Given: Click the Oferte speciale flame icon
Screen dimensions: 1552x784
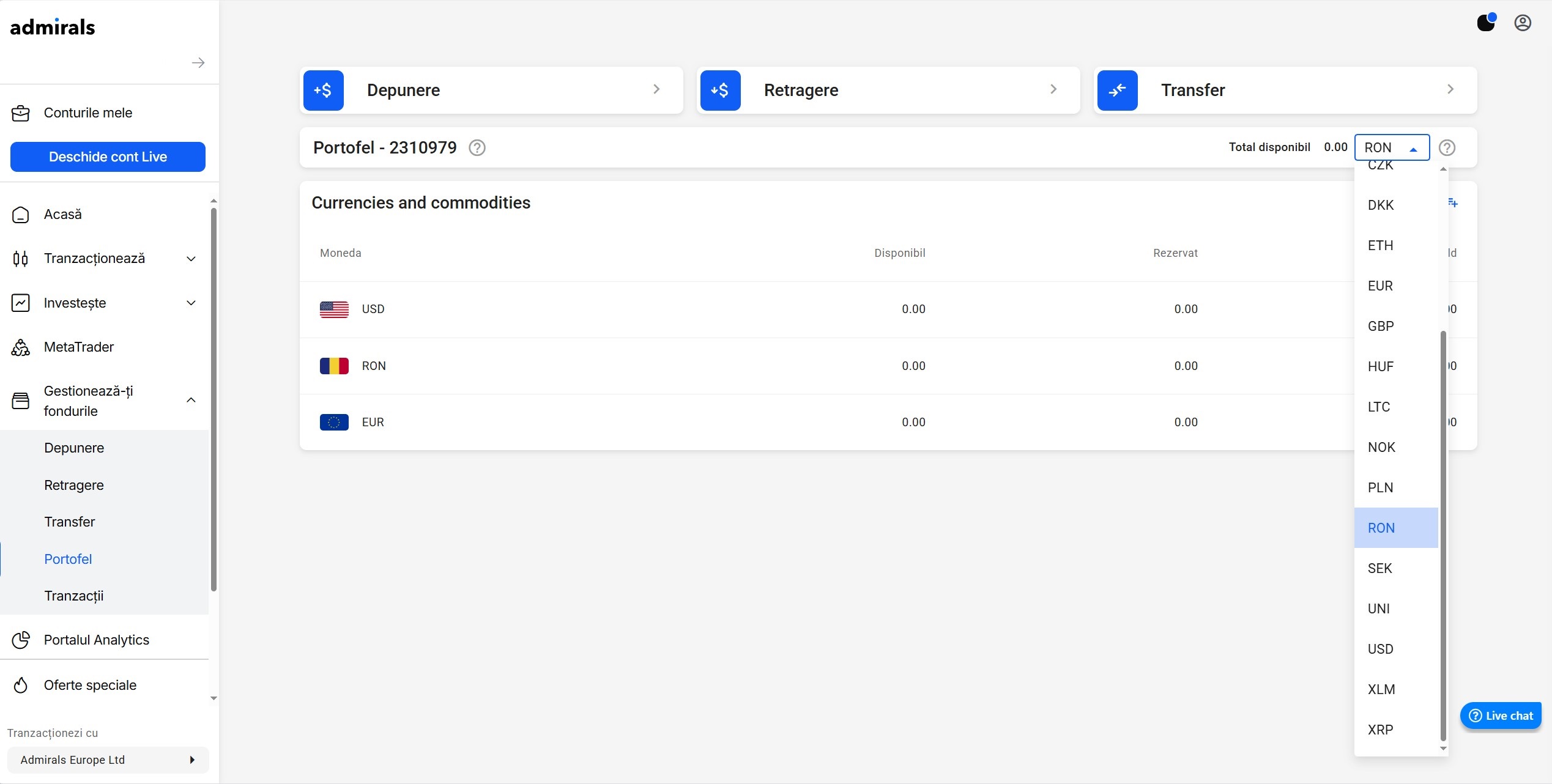Looking at the screenshot, I should tap(21, 685).
